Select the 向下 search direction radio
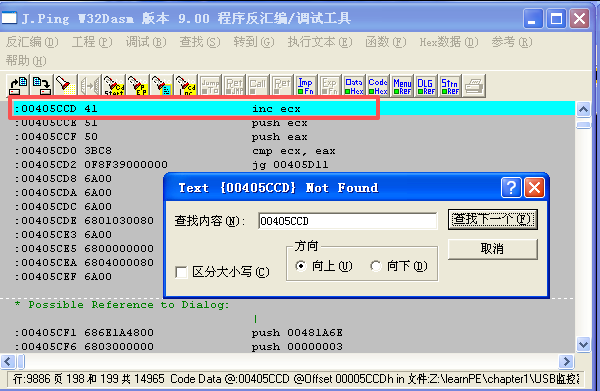Viewport: 600px width, 391px height. (x=376, y=266)
